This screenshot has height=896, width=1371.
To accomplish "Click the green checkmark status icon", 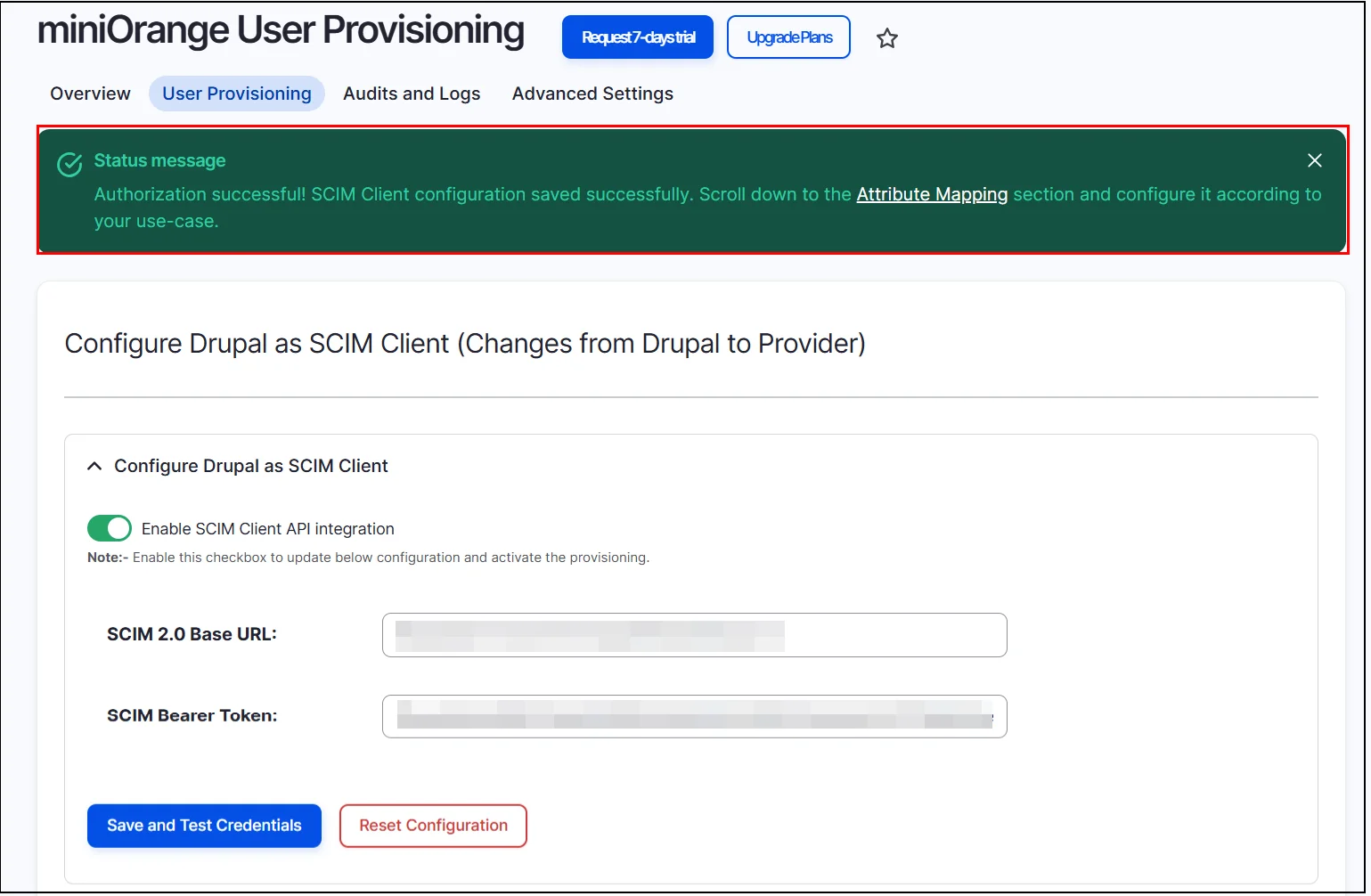I will (69, 165).
